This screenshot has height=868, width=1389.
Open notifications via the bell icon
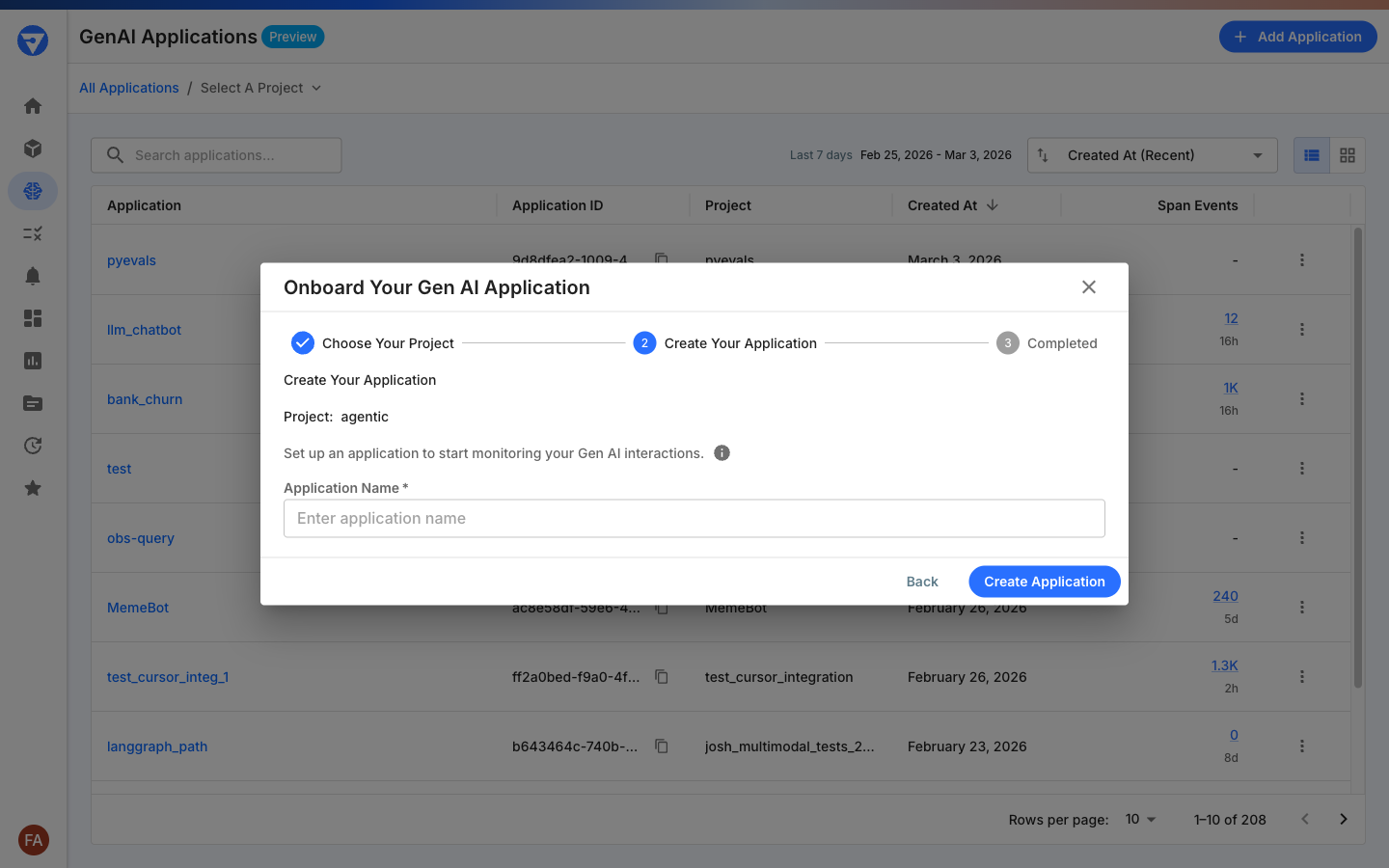click(x=33, y=276)
